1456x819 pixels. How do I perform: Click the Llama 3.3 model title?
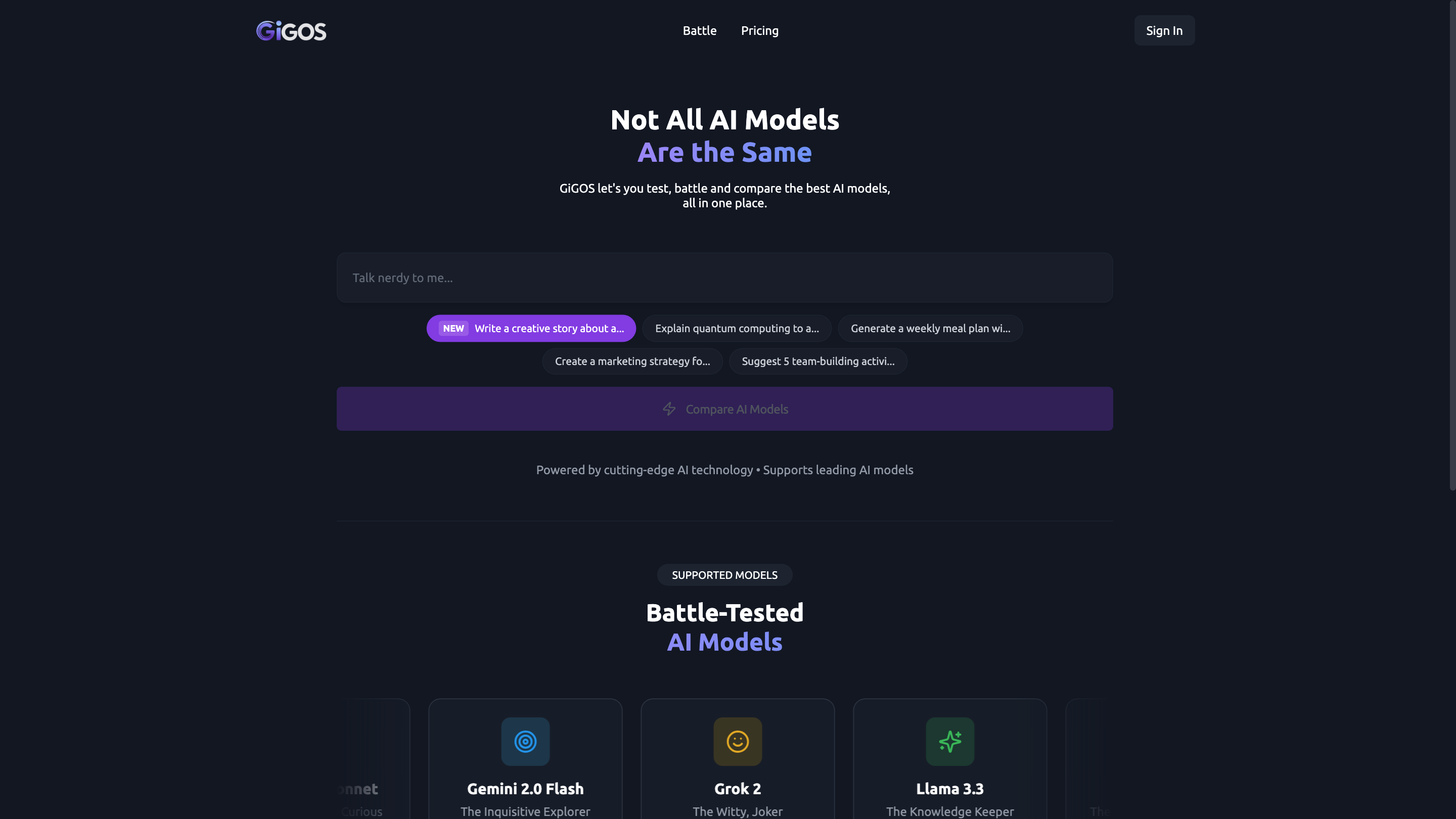click(949, 789)
